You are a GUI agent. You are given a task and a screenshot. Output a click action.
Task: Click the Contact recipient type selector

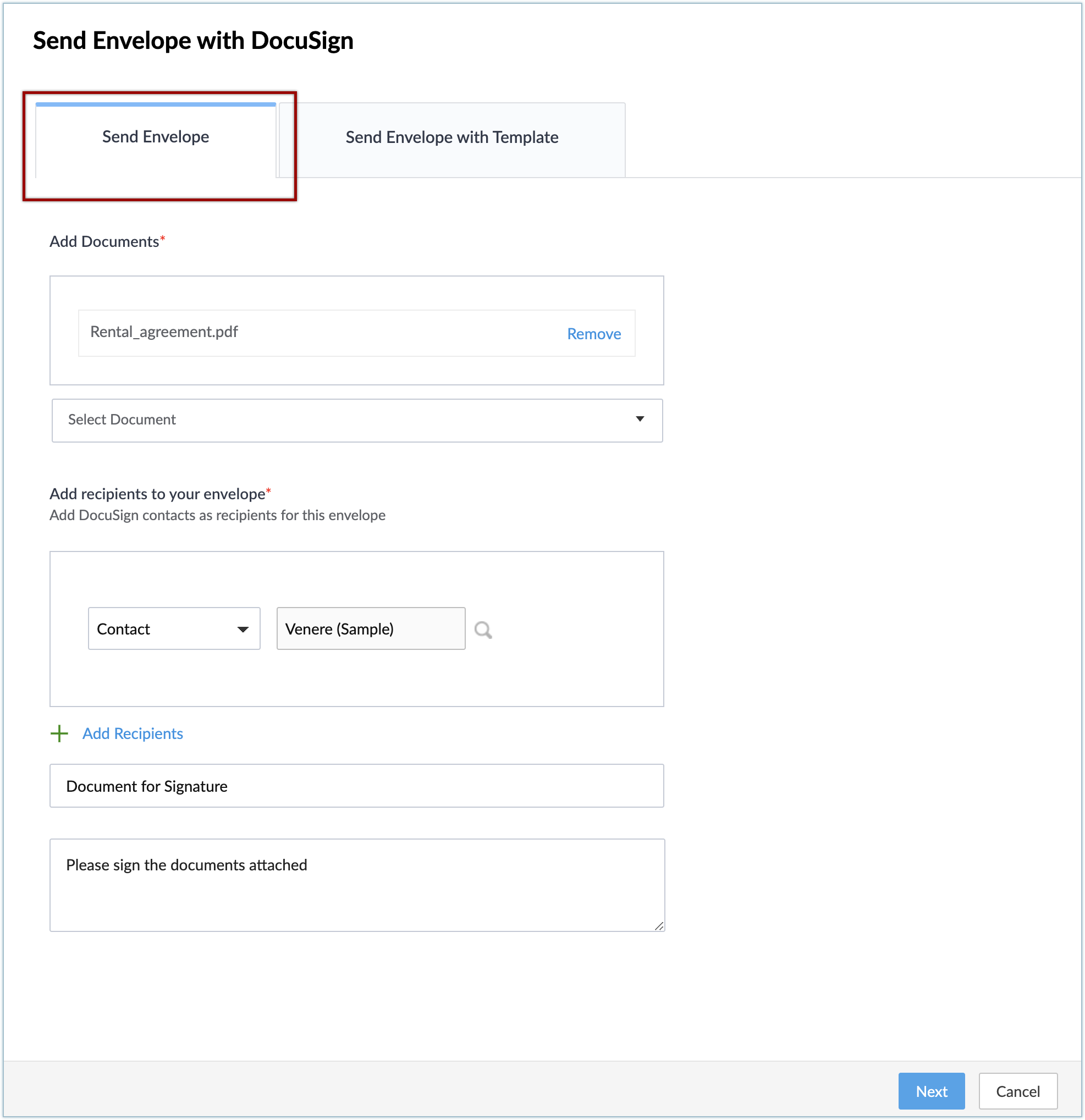pyautogui.click(x=166, y=629)
